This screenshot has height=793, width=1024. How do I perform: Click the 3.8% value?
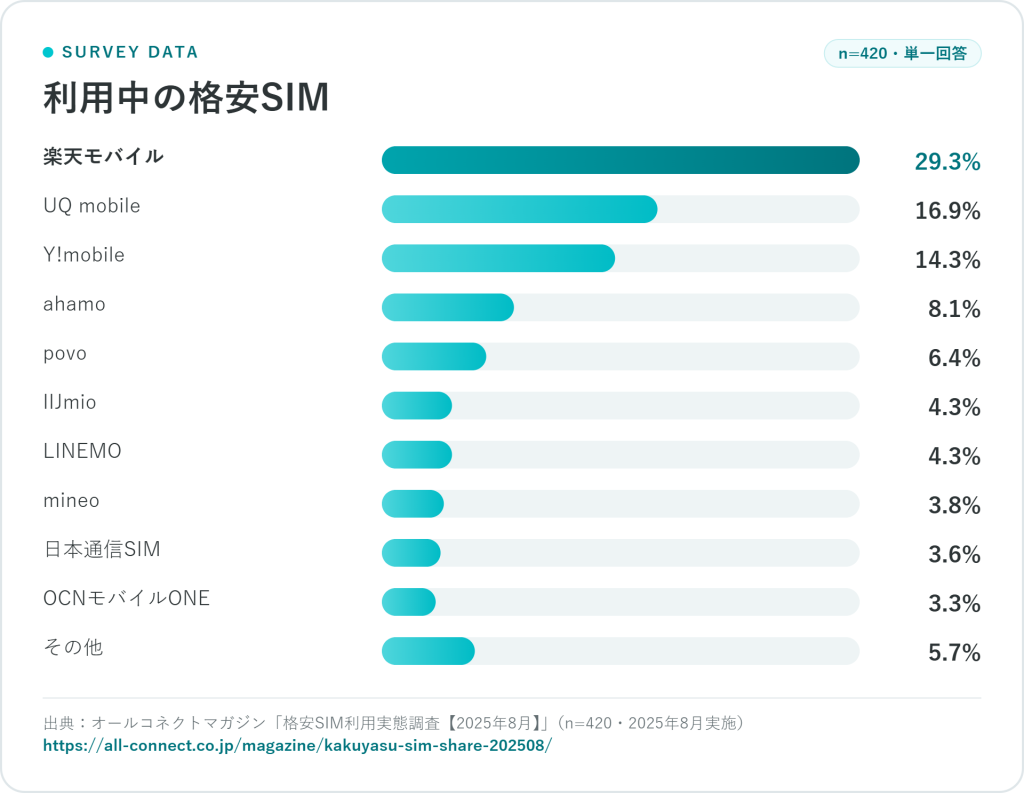click(x=954, y=505)
